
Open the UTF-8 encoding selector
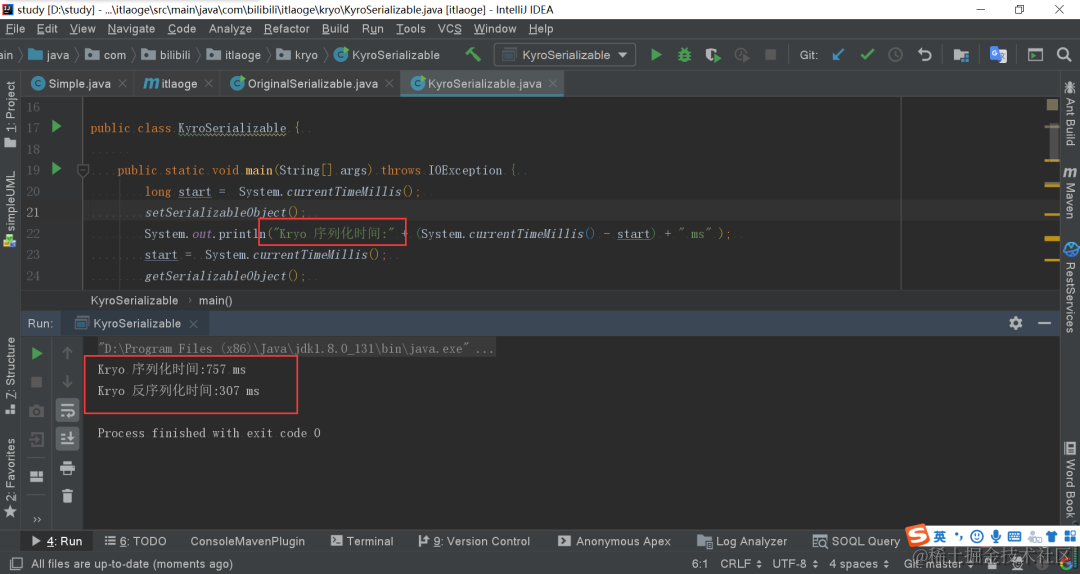coord(793,564)
